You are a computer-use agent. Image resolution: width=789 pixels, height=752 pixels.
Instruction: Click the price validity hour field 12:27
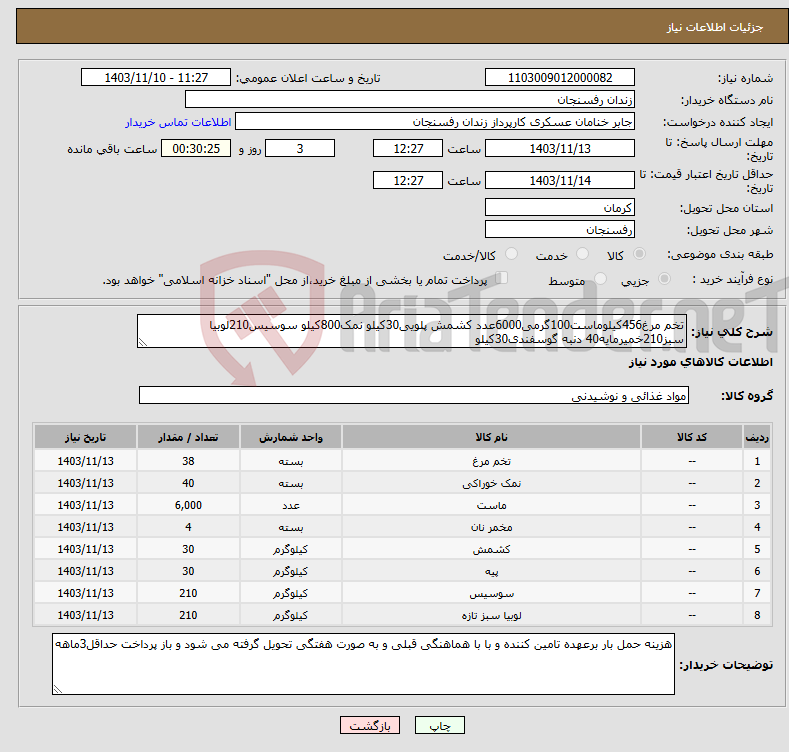click(408, 180)
